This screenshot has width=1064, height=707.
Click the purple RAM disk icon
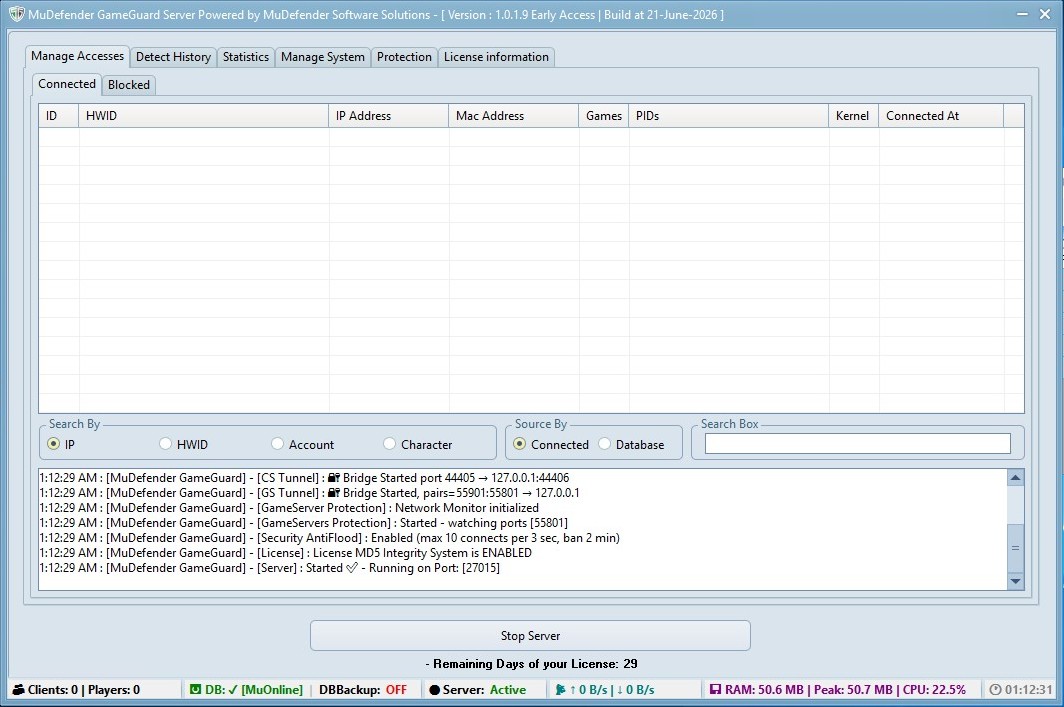715,689
